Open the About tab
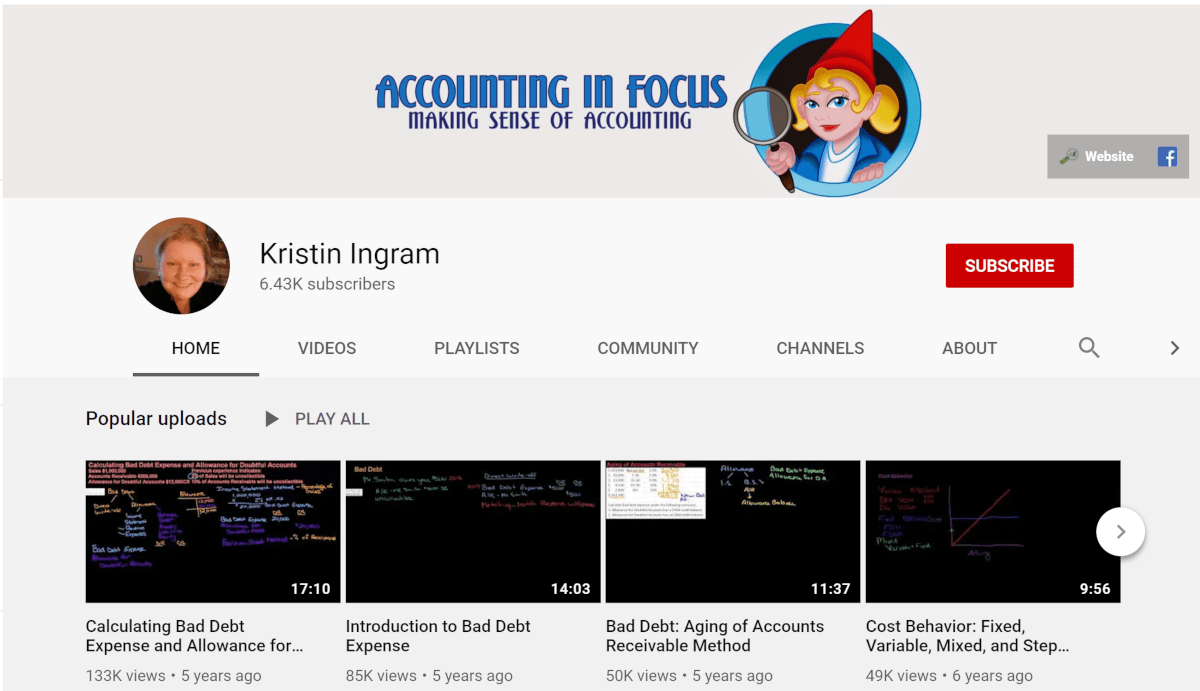This screenshot has width=1200, height=691. pyautogui.click(x=969, y=348)
